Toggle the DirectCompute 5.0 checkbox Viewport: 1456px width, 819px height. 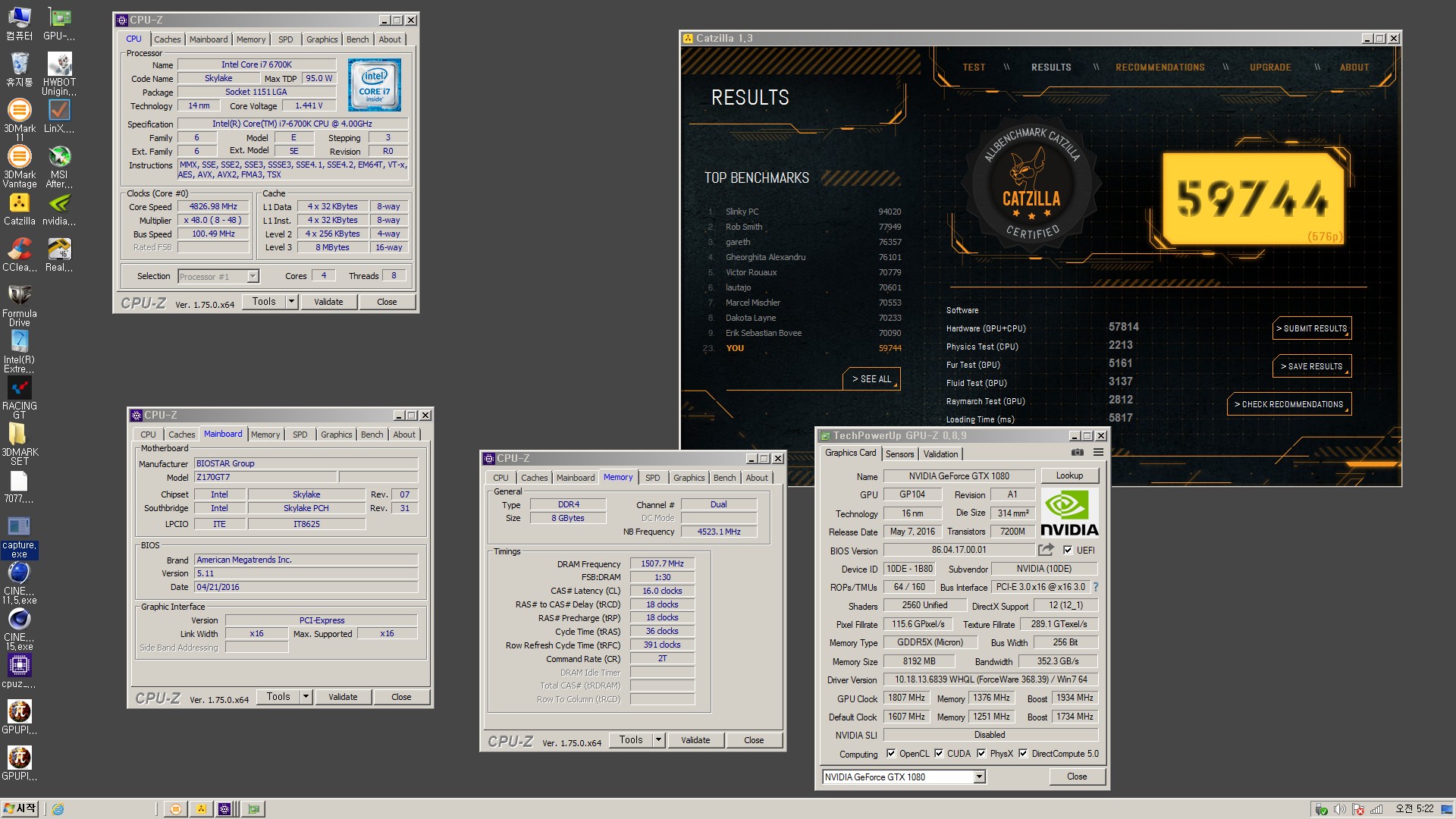(1023, 753)
